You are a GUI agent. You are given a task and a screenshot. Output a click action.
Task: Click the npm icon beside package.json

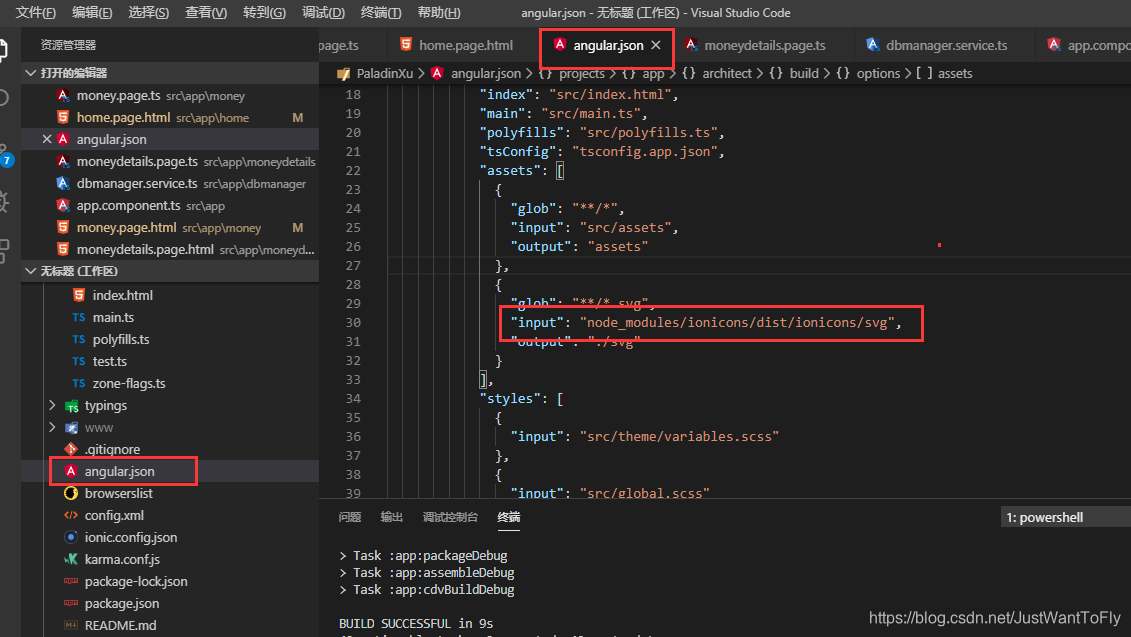pos(71,603)
